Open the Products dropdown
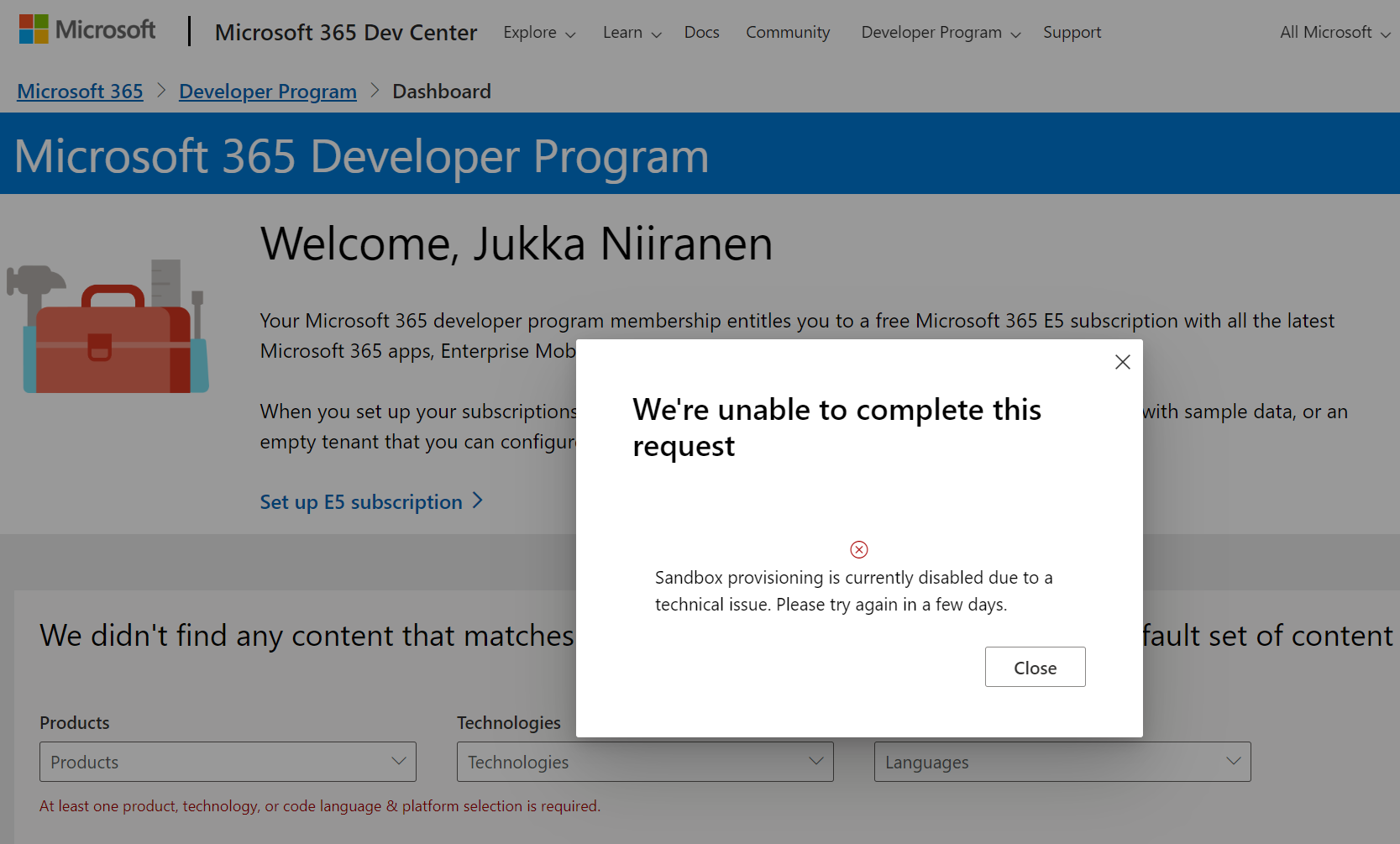Image resolution: width=1400 pixels, height=844 pixels. click(228, 762)
